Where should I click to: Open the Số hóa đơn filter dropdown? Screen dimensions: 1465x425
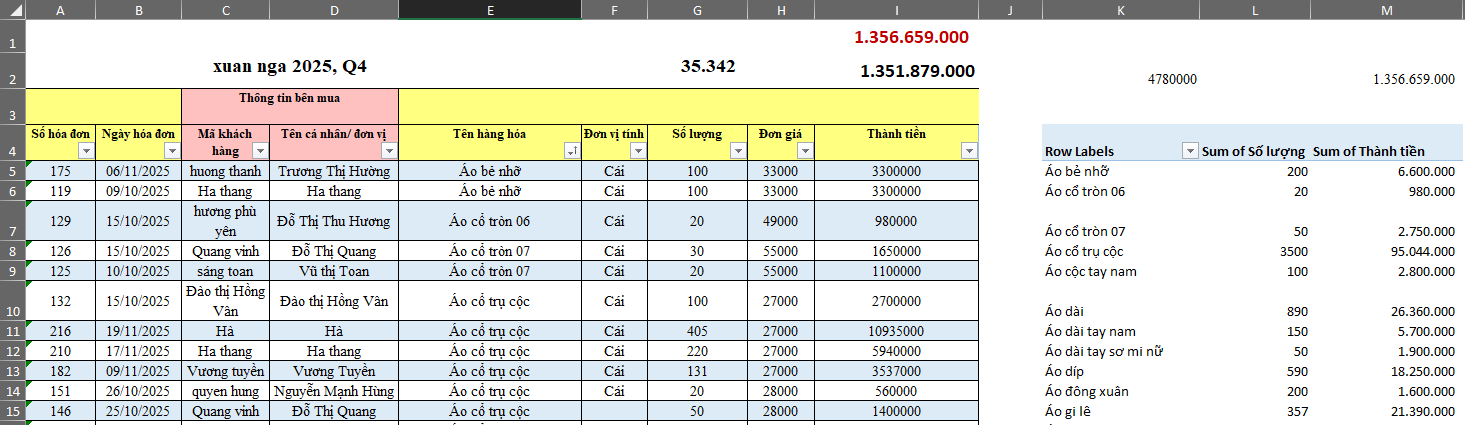85,151
